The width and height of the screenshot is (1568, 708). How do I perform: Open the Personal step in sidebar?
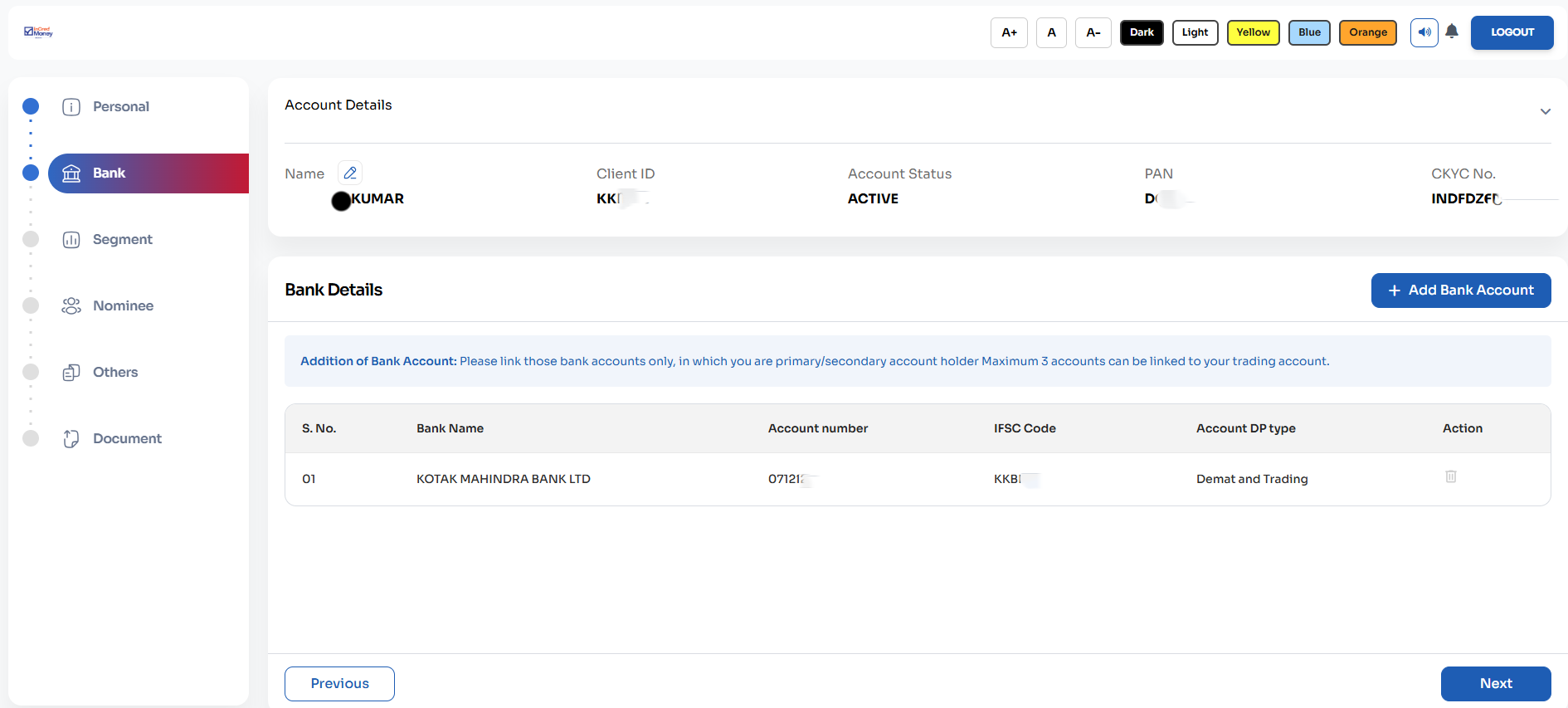coord(121,106)
